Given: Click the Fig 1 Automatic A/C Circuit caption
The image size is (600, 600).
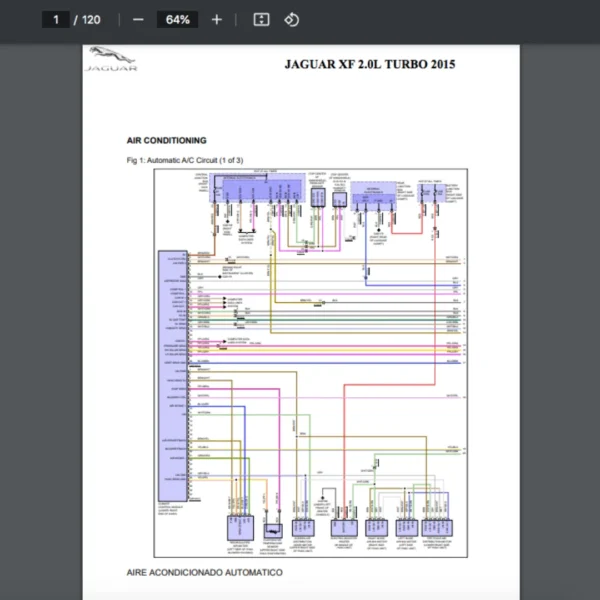Looking at the screenshot, I should [184, 160].
